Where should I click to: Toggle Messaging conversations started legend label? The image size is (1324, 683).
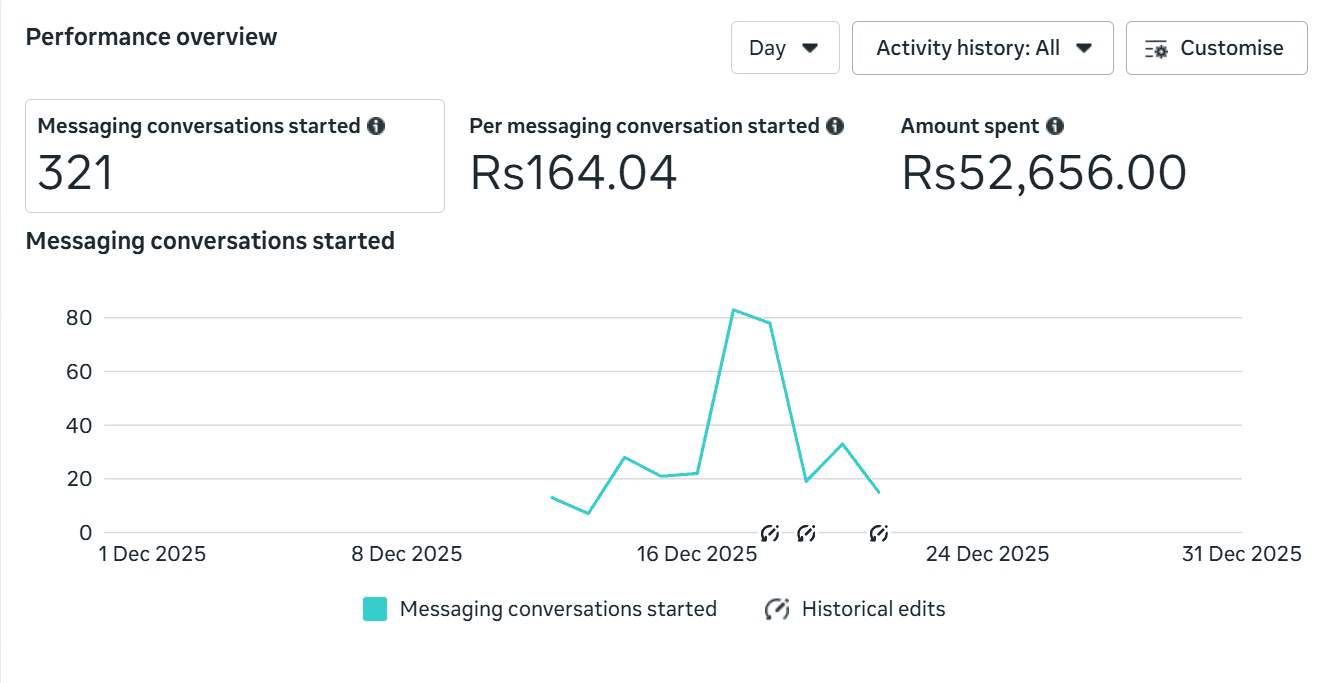pos(558,609)
